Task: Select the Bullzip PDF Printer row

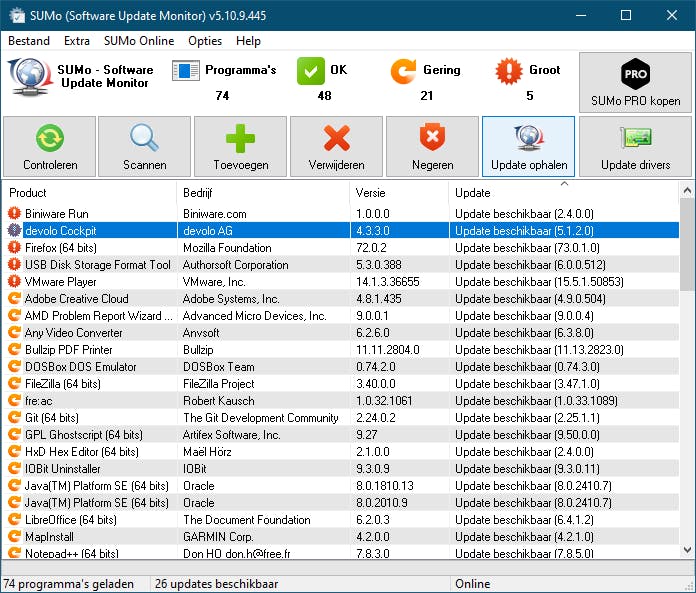Action: click(341, 350)
